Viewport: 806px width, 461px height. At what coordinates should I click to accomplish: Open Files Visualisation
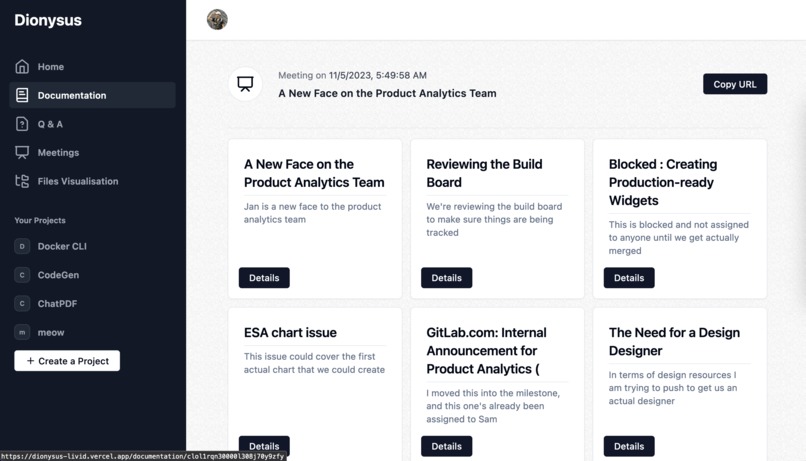click(93, 181)
